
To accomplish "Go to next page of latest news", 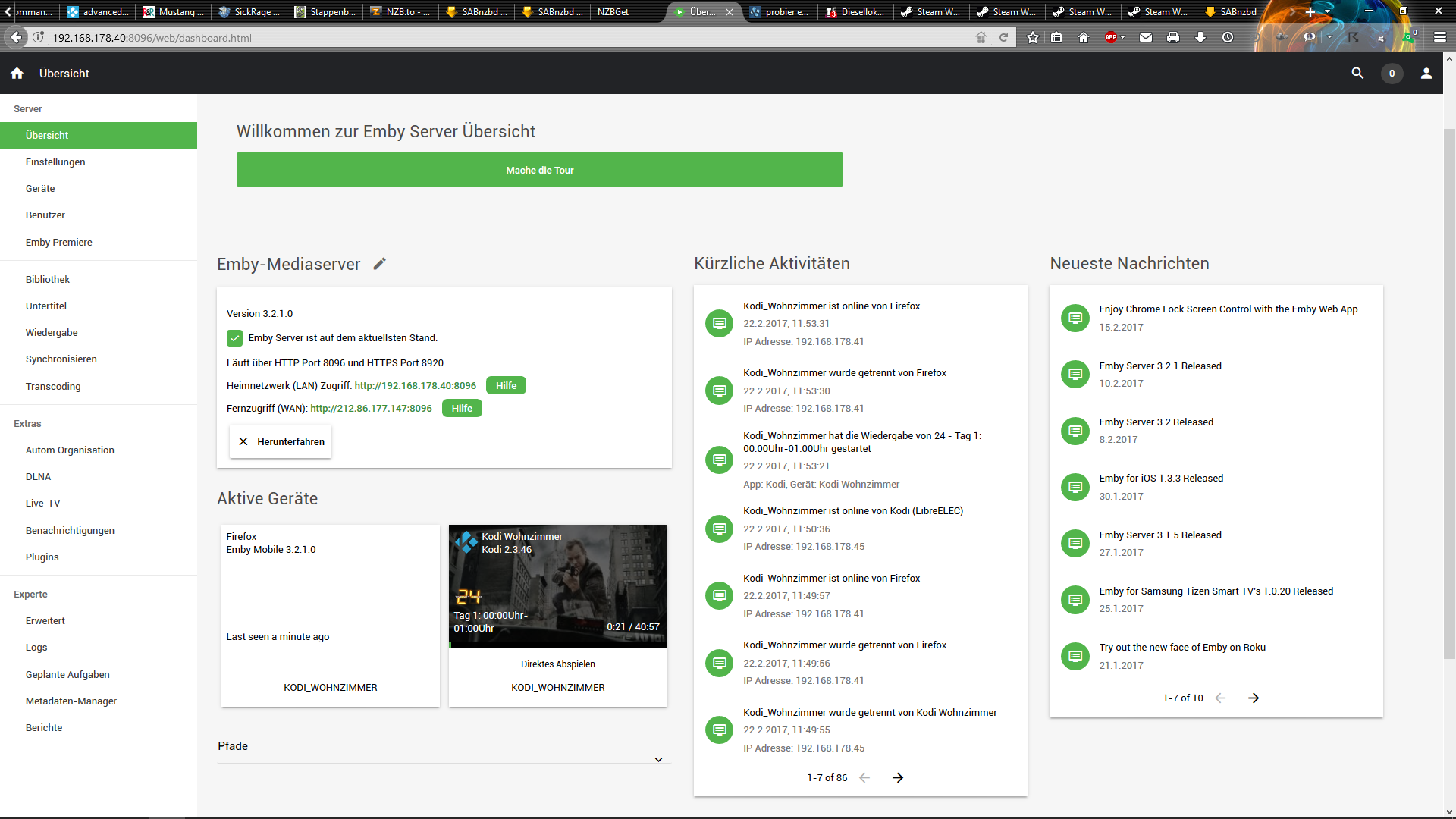I will (x=1254, y=698).
